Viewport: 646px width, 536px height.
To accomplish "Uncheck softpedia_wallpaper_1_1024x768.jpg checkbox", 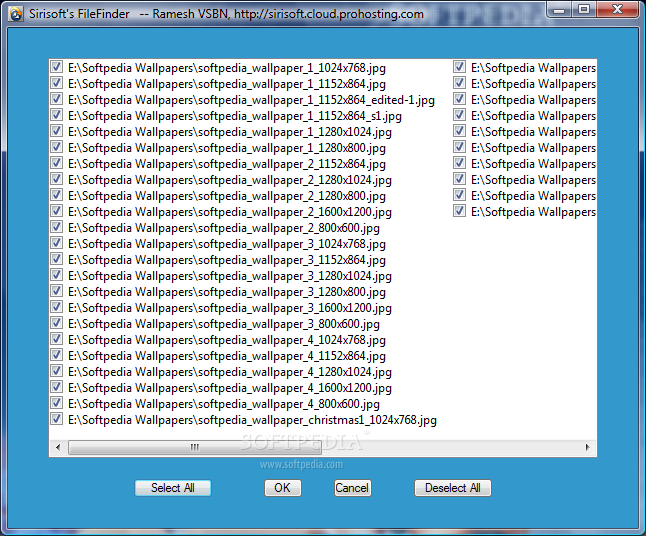I will click(x=56, y=67).
